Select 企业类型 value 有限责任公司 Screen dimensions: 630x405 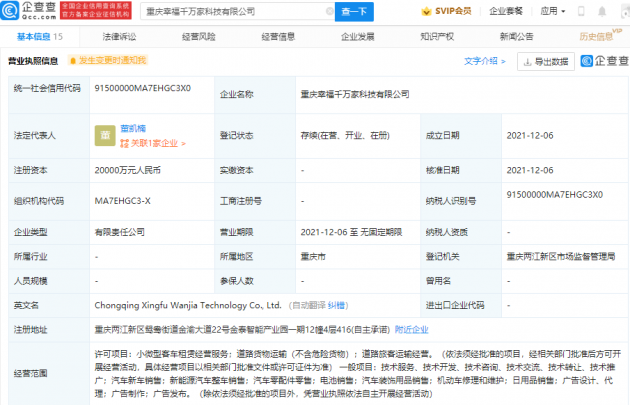pyautogui.click(x=119, y=232)
